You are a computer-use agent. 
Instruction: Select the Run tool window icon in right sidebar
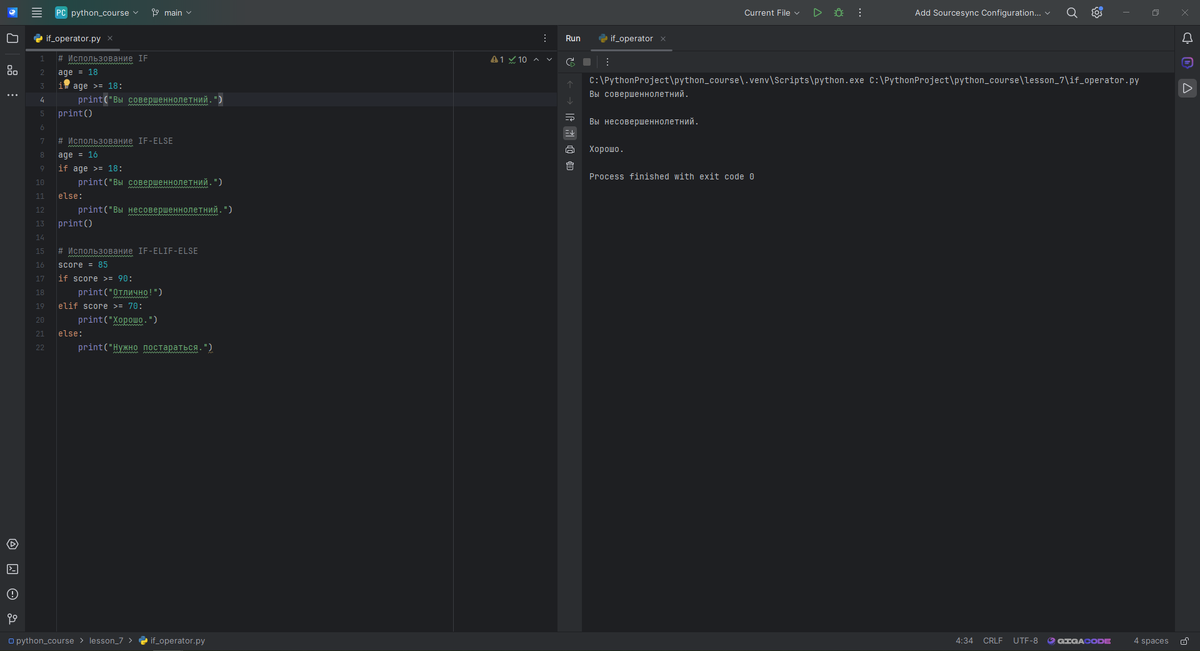tap(1187, 88)
